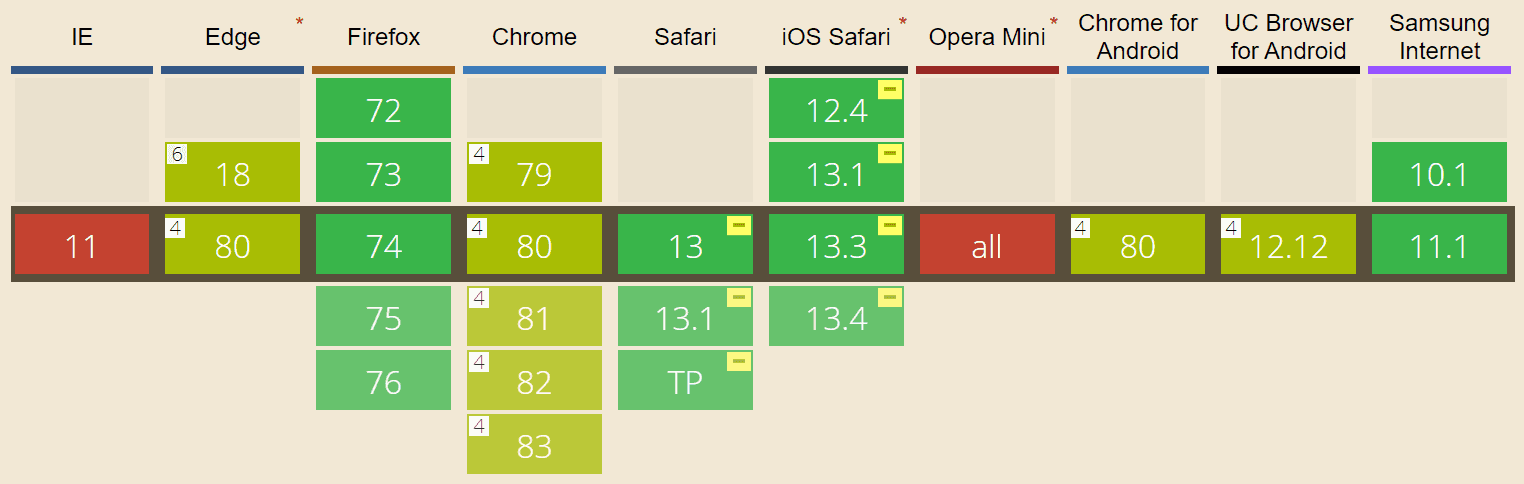1524x484 pixels.
Task: Click the red asterisk beside Opera Mini heading
Action: 1053,22
